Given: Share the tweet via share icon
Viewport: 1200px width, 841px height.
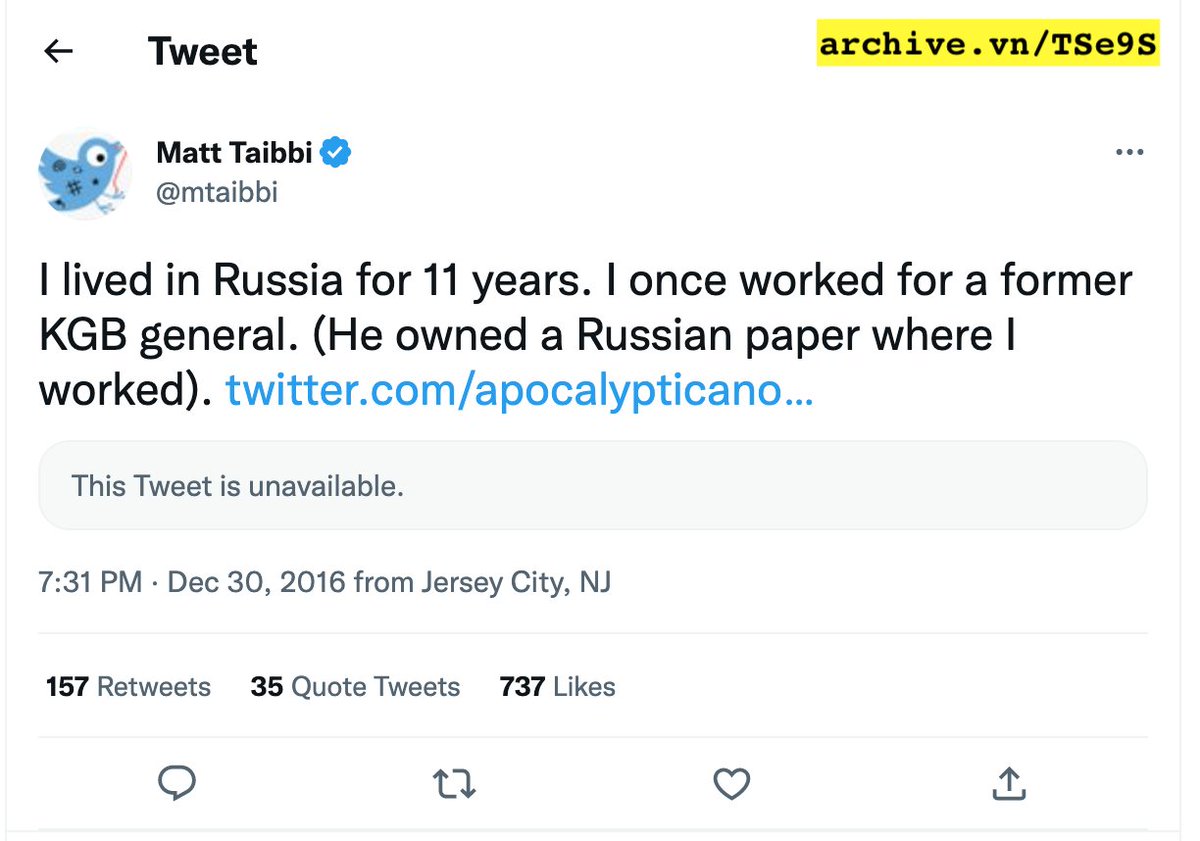Looking at the screenshot, I should 1008,783.
